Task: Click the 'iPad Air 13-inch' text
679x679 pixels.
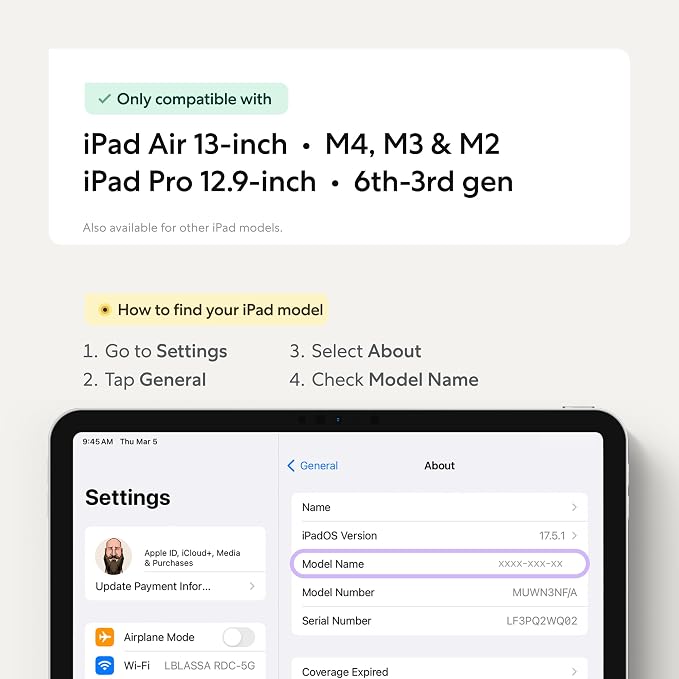Action: (x=185, y=144)
